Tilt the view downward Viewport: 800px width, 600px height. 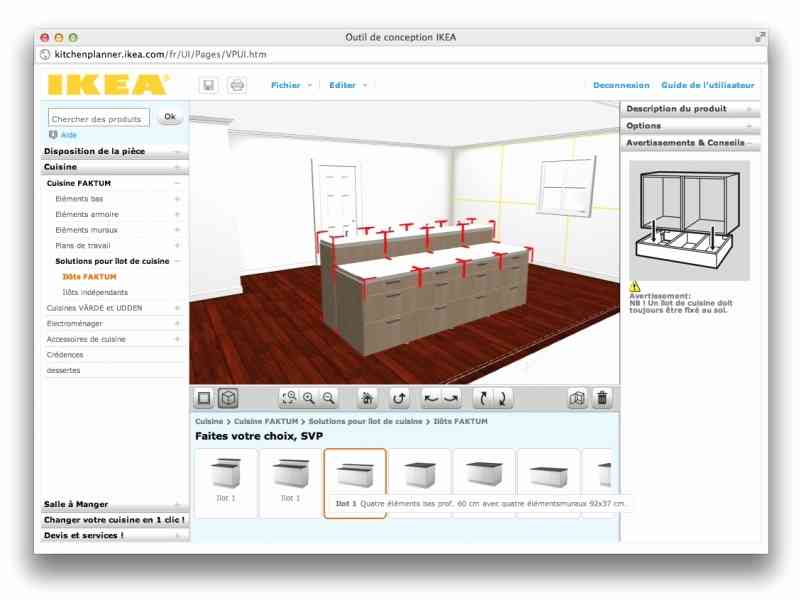point(502,398)
